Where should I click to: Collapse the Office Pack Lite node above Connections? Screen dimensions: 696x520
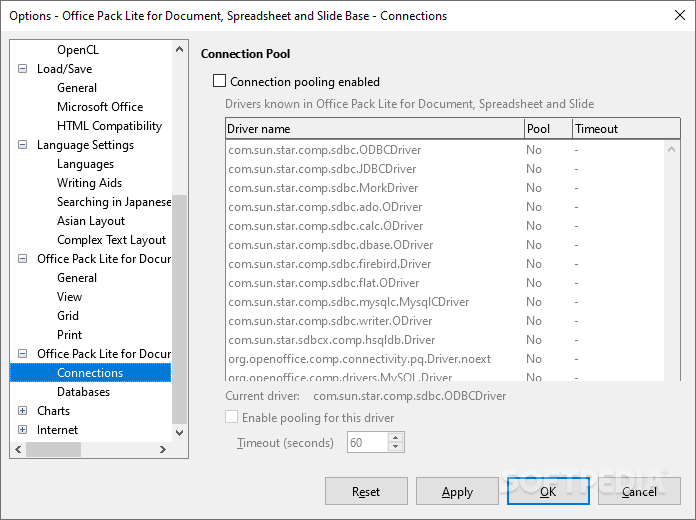tap(22, 354)
